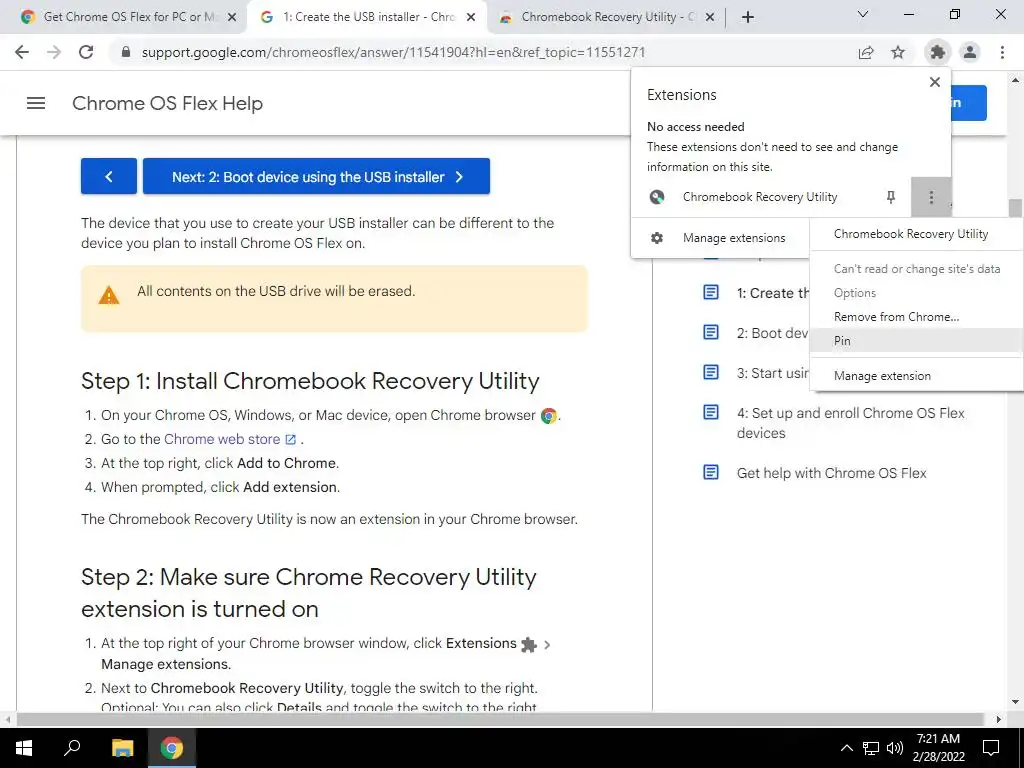The image size is (1024, 768).
Task: Open the hamburger menu in Chrome OS Flex Help
Action: coord(36,103)
